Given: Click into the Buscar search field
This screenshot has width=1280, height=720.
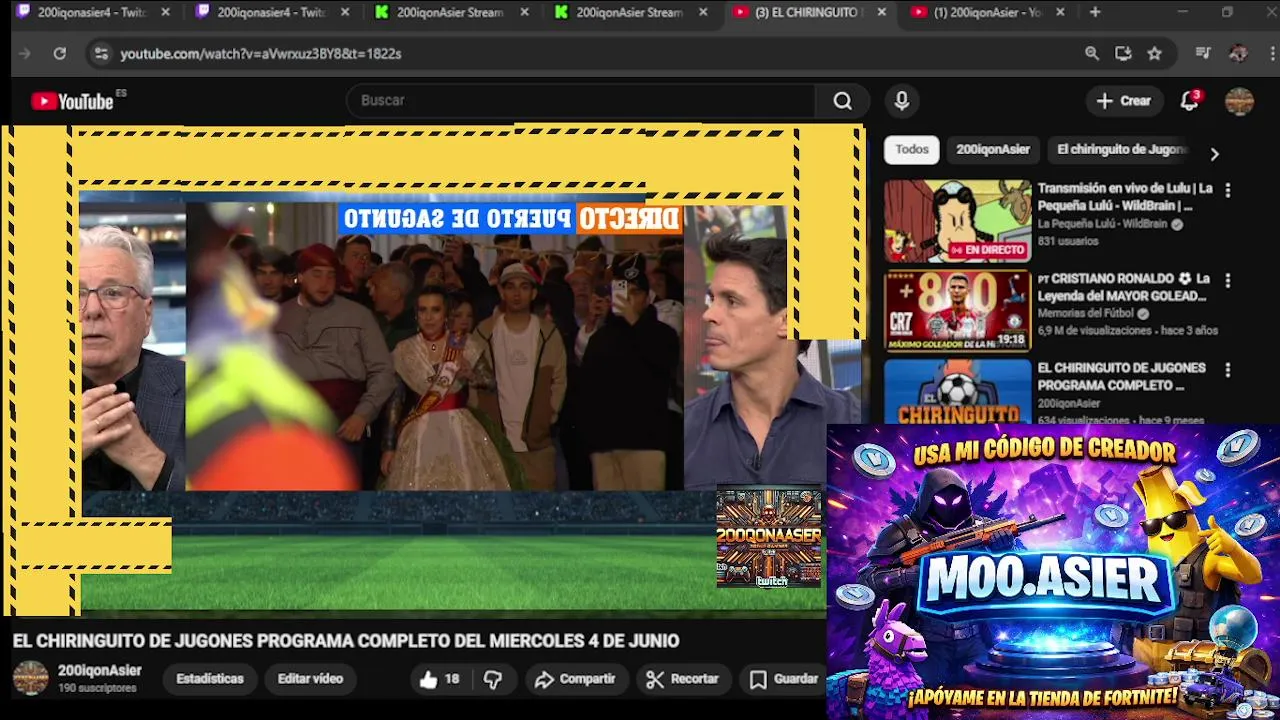Looking at the screenshot, I should 580,101.
